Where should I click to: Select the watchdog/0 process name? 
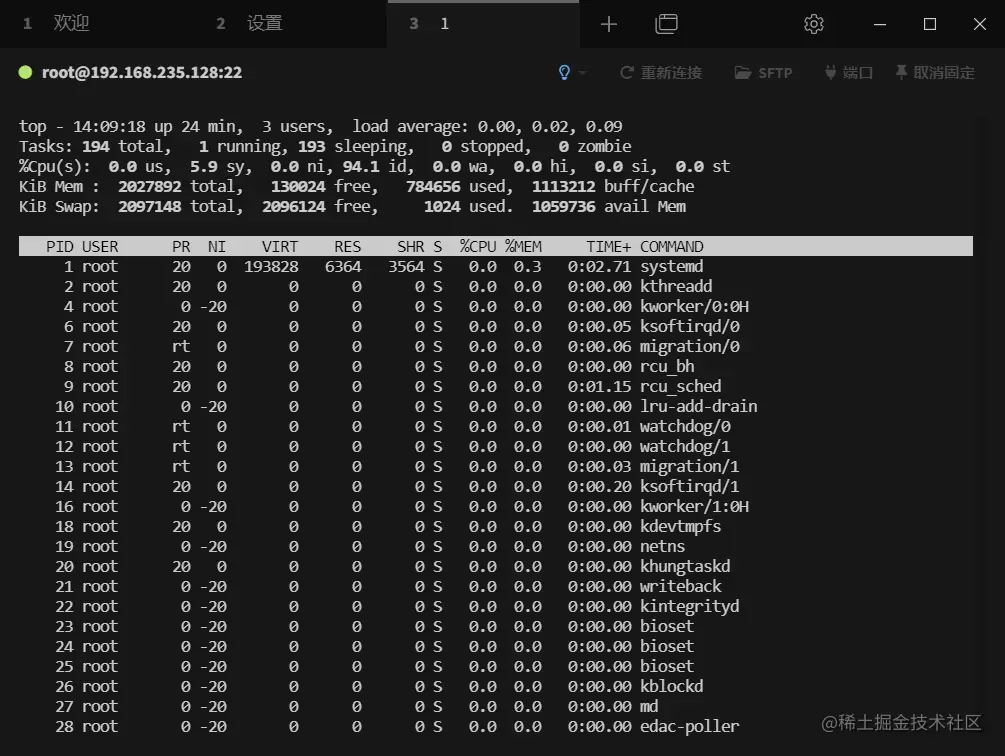[x=685, y=427]
